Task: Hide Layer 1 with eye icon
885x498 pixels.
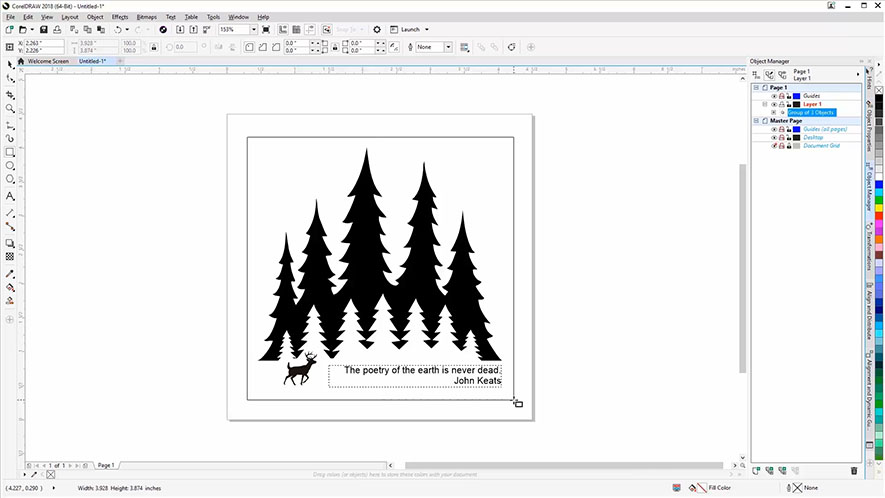Action: (x=774, y=104)
